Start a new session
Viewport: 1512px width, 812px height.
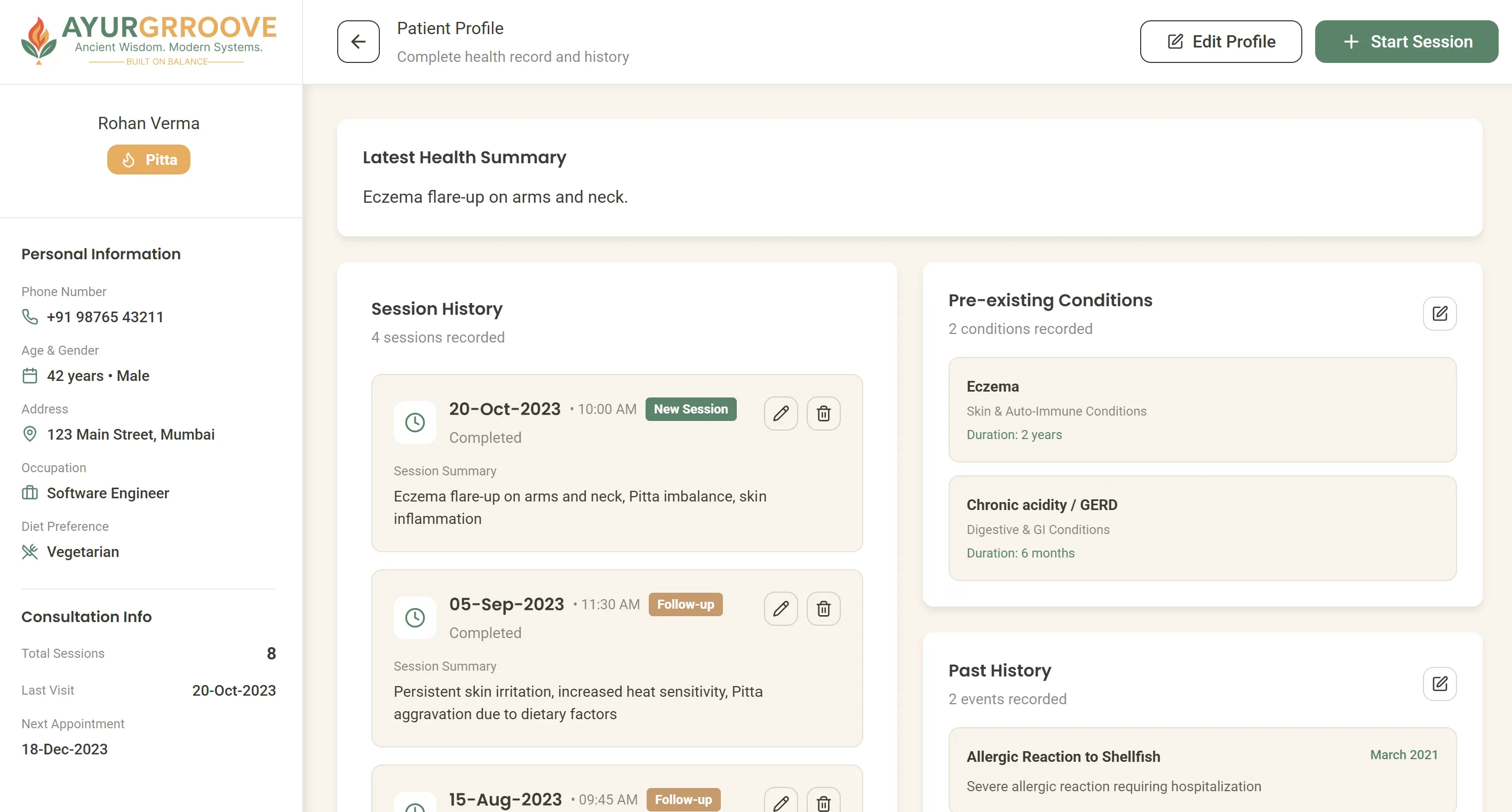tap(1406, 42)
